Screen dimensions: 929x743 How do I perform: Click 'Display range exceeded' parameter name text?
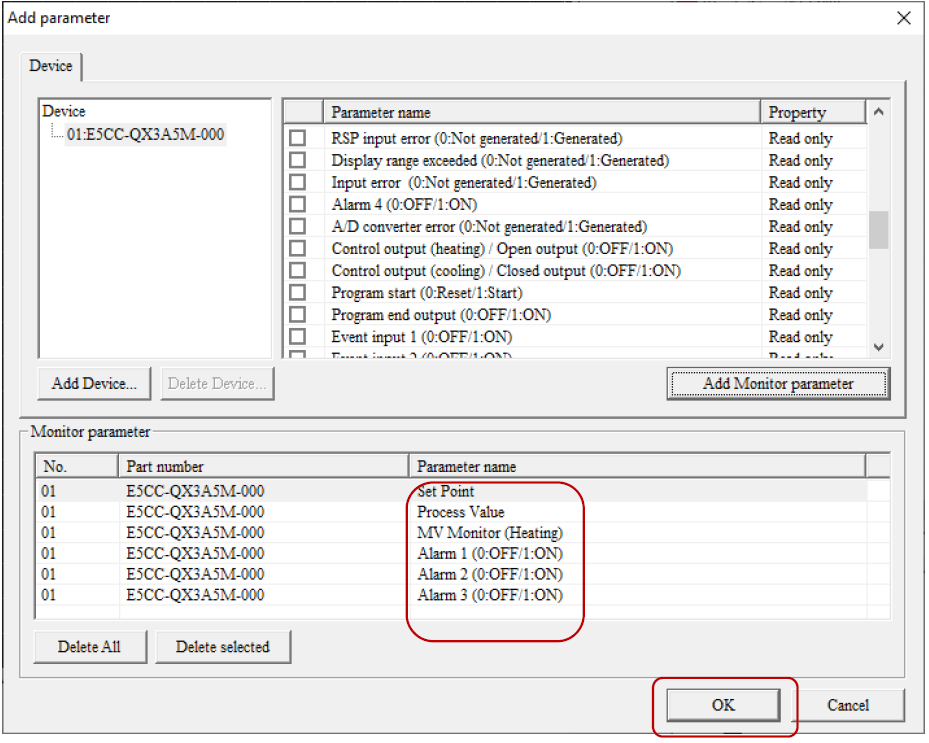500,160
